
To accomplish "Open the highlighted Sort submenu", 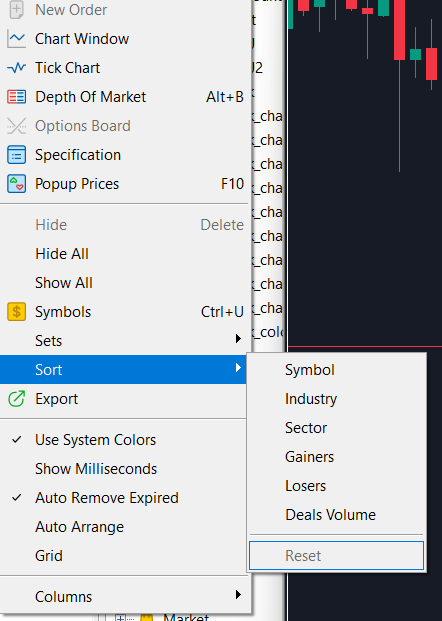I will tap(124, 370).
